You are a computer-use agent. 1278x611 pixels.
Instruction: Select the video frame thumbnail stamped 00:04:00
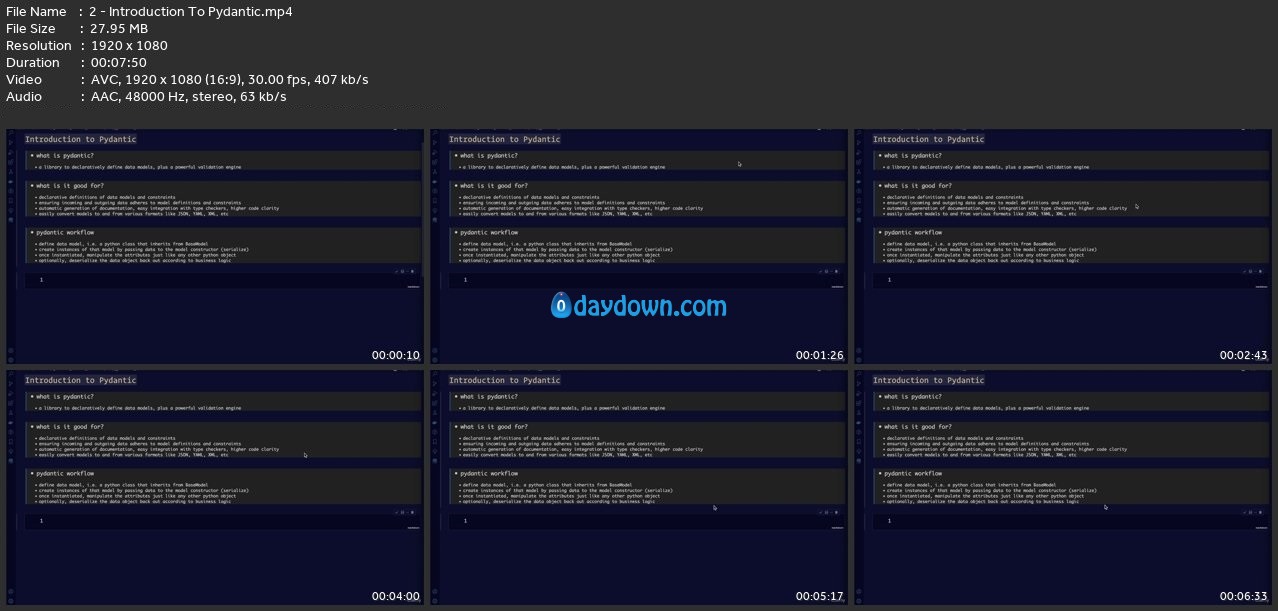pos(215,487)
